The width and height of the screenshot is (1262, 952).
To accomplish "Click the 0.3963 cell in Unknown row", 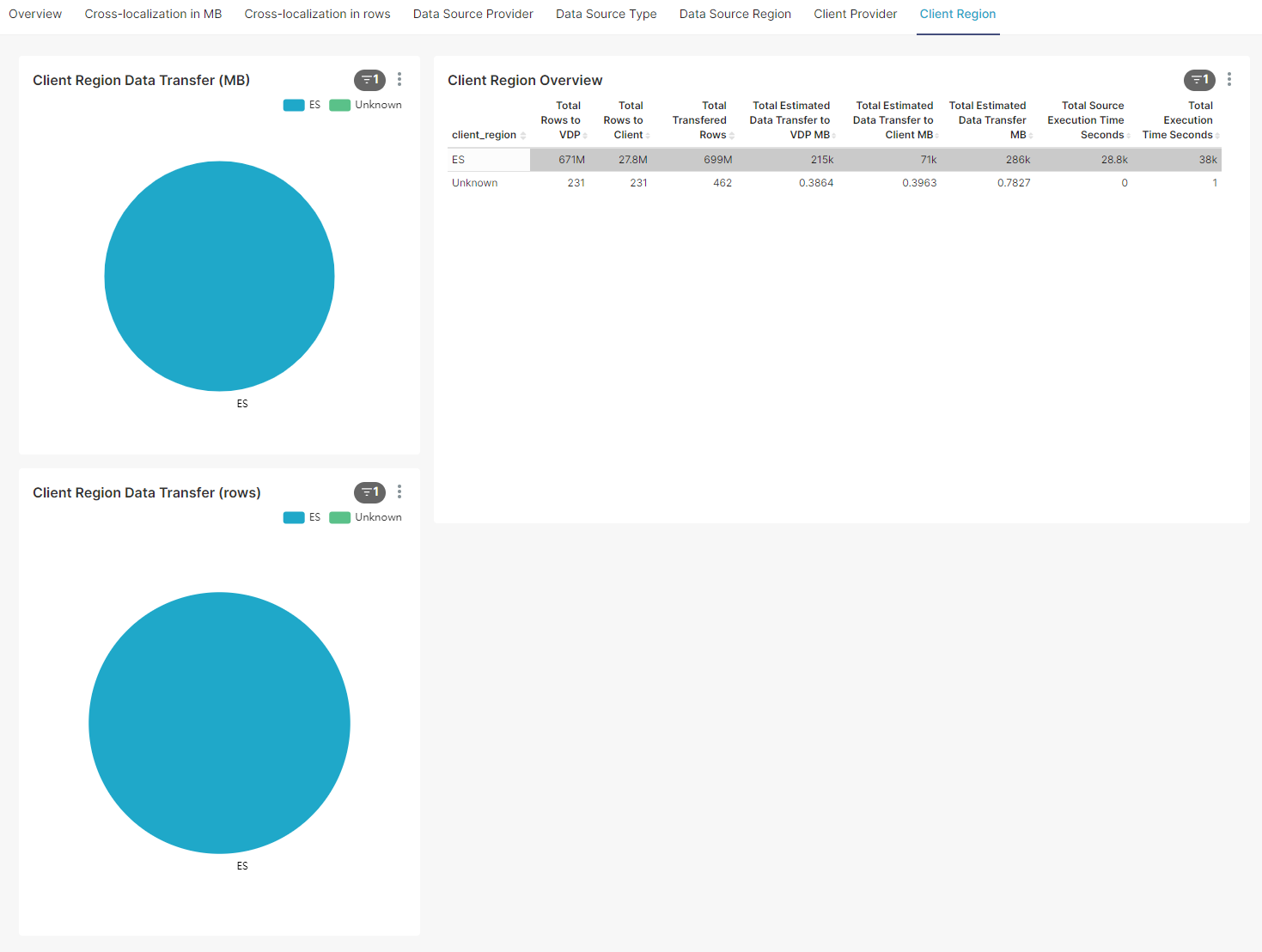I will pyautogui.click(x=919, y=183).
